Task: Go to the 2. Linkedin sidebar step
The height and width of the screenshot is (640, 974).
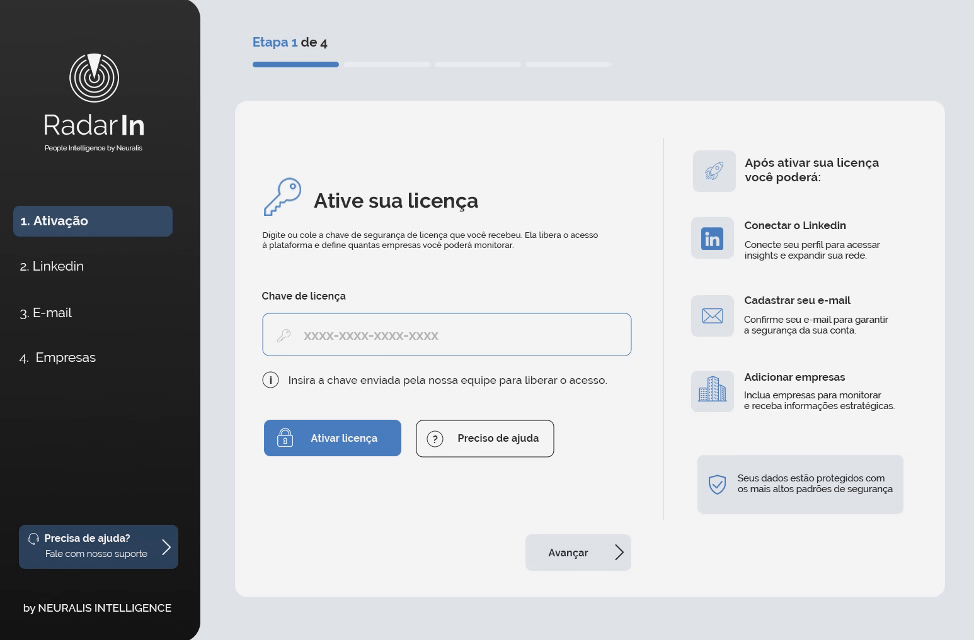Action: click(52, 266)
